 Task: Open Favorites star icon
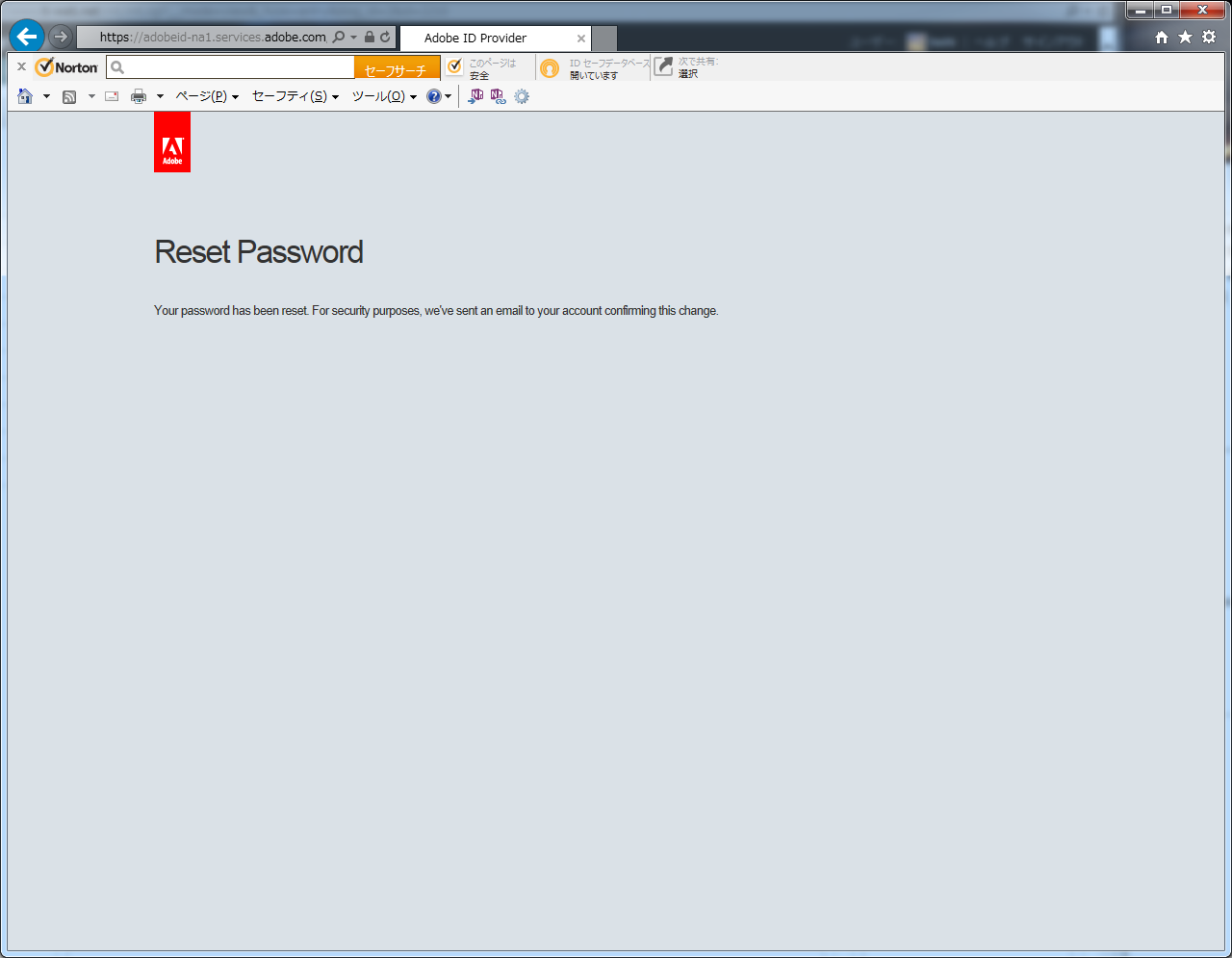pos(1185,37)
